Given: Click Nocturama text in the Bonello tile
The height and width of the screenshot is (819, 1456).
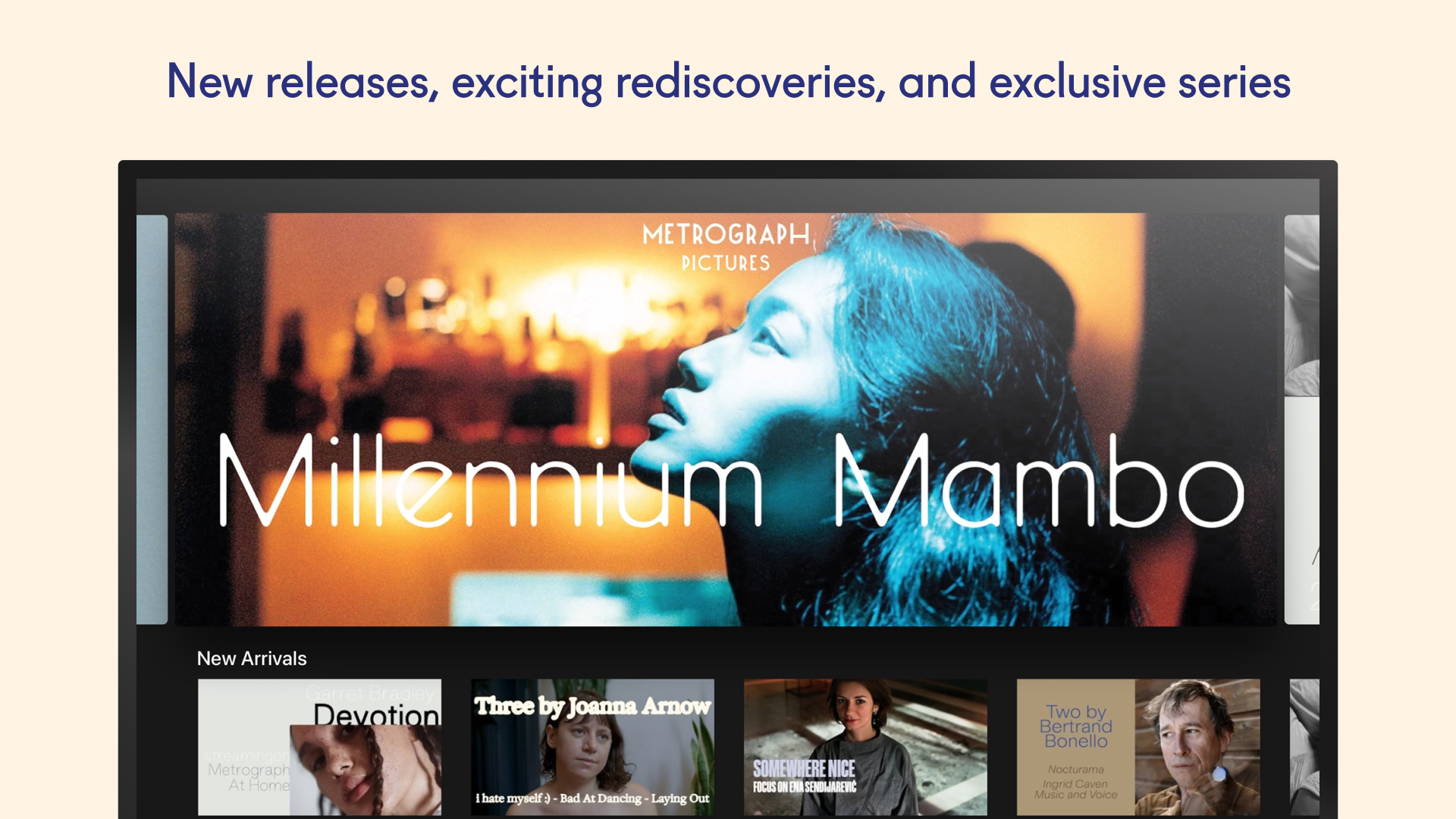Looking at the screenshot, I should pos(1075,769).
